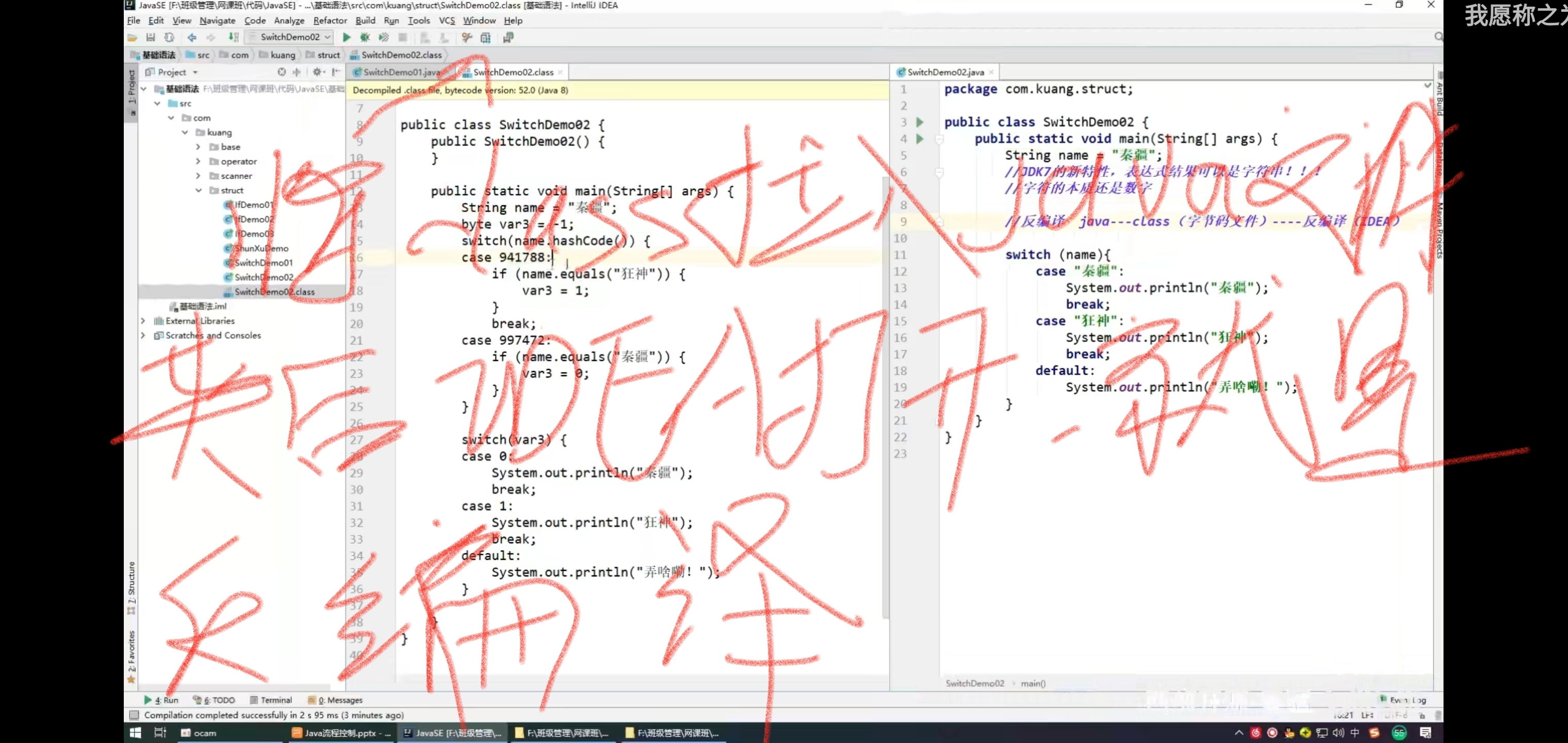Image resolution: width=1568 pixels, height=743 pixels.
Task: Expand the External Libraries tree node
Action: (143, 321)
